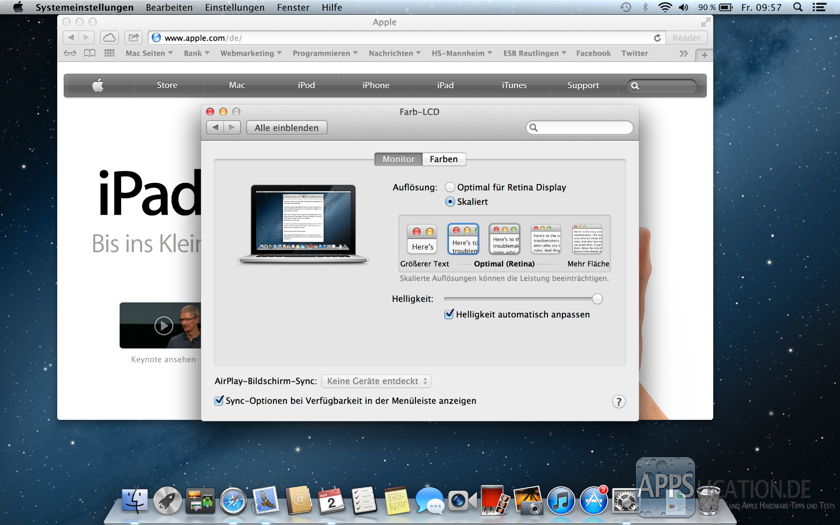Open Contacts address book in Dock
This screenshot has width=840, height=525.
pyautogui.click(x=298, y=501)
